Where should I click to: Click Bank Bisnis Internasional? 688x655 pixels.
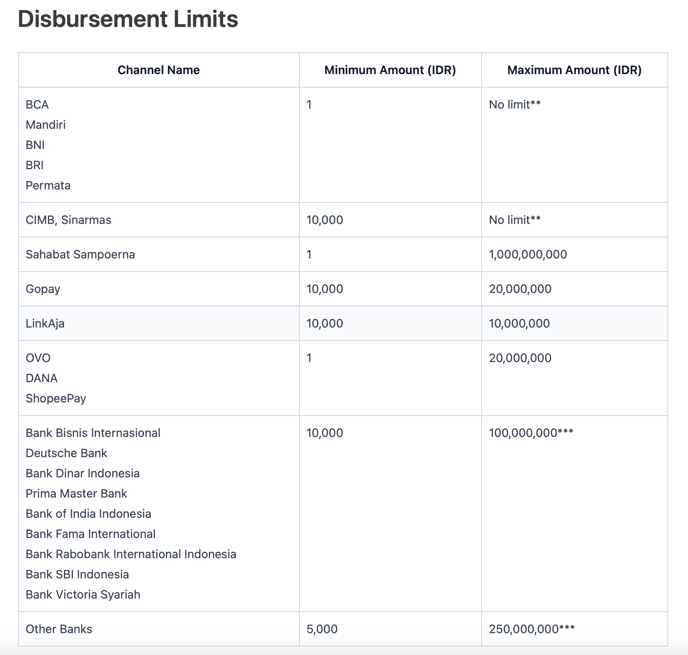tap(93, 433)
